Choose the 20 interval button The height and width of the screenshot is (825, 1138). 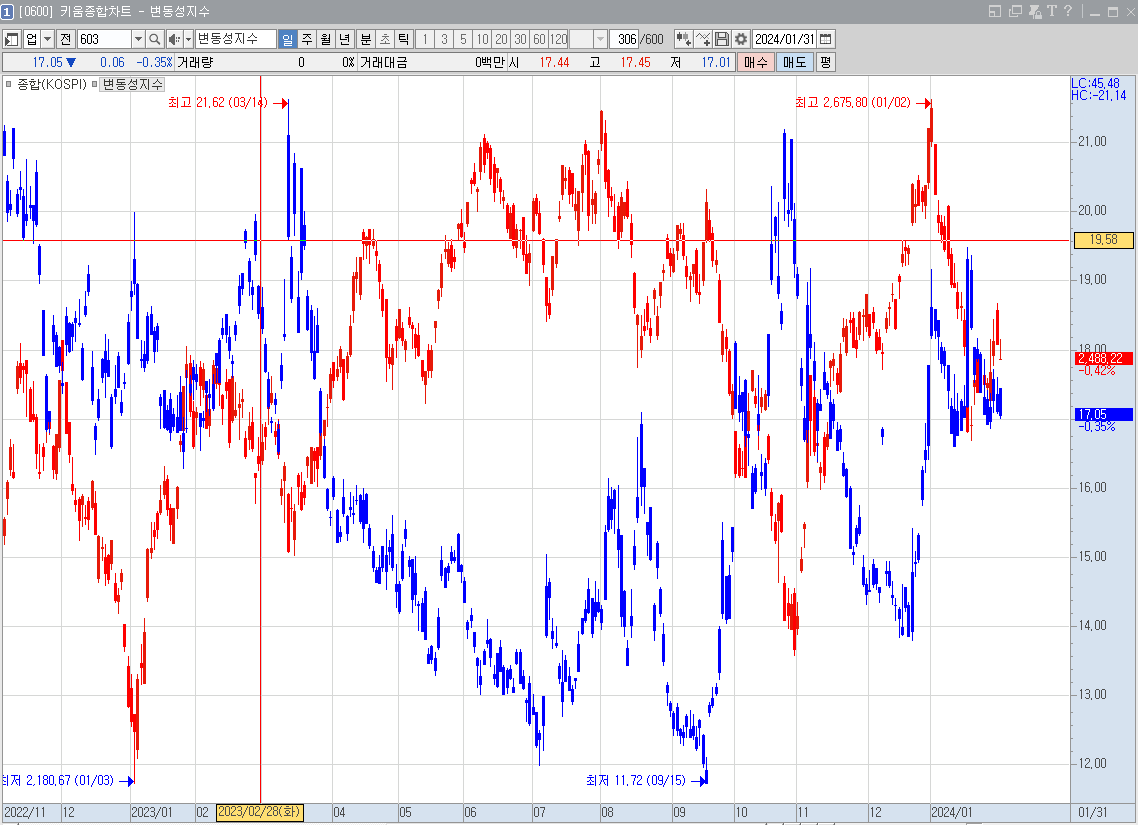tap(501, 39)
